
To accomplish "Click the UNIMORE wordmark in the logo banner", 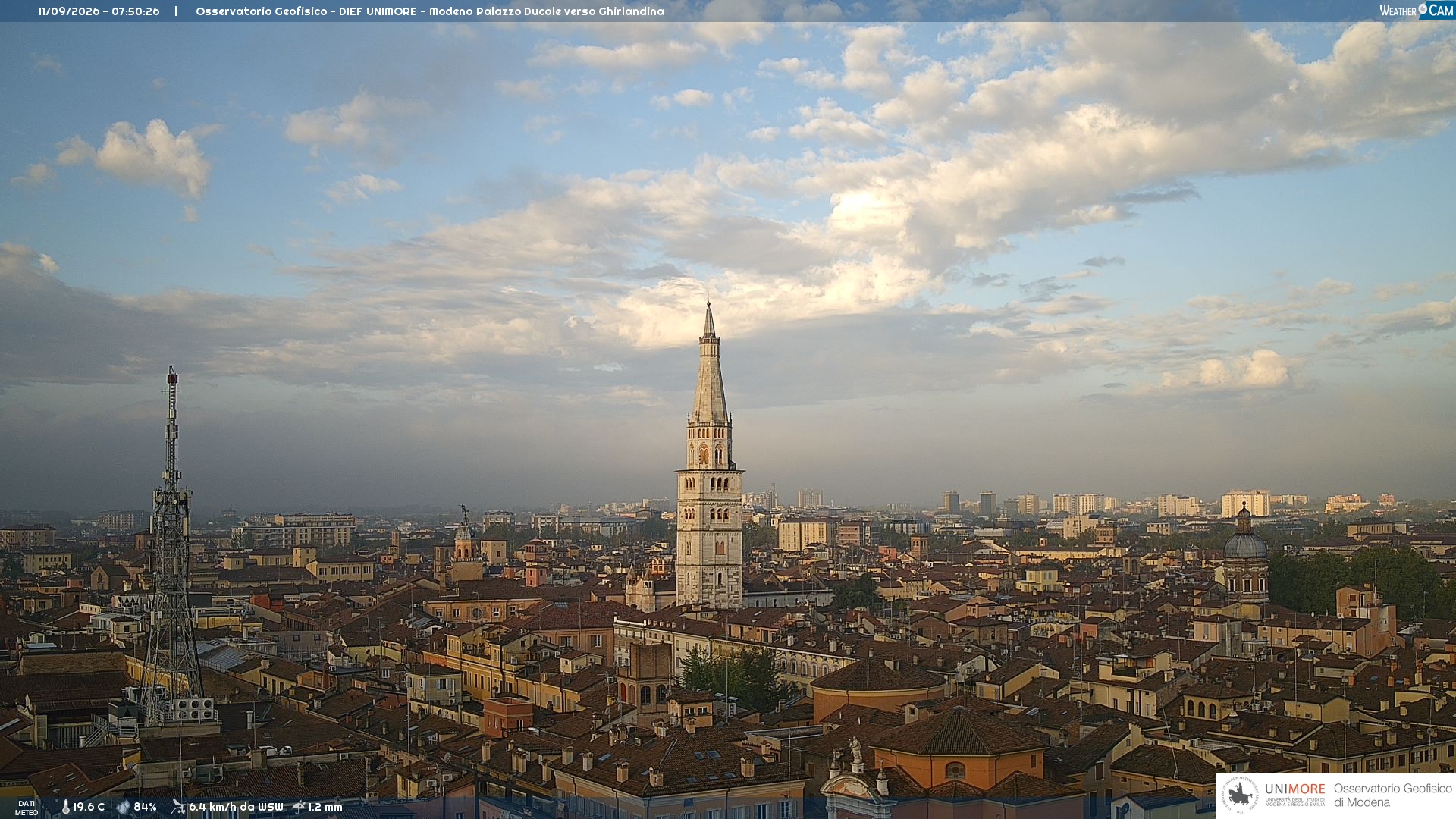I will [1294, 789].
